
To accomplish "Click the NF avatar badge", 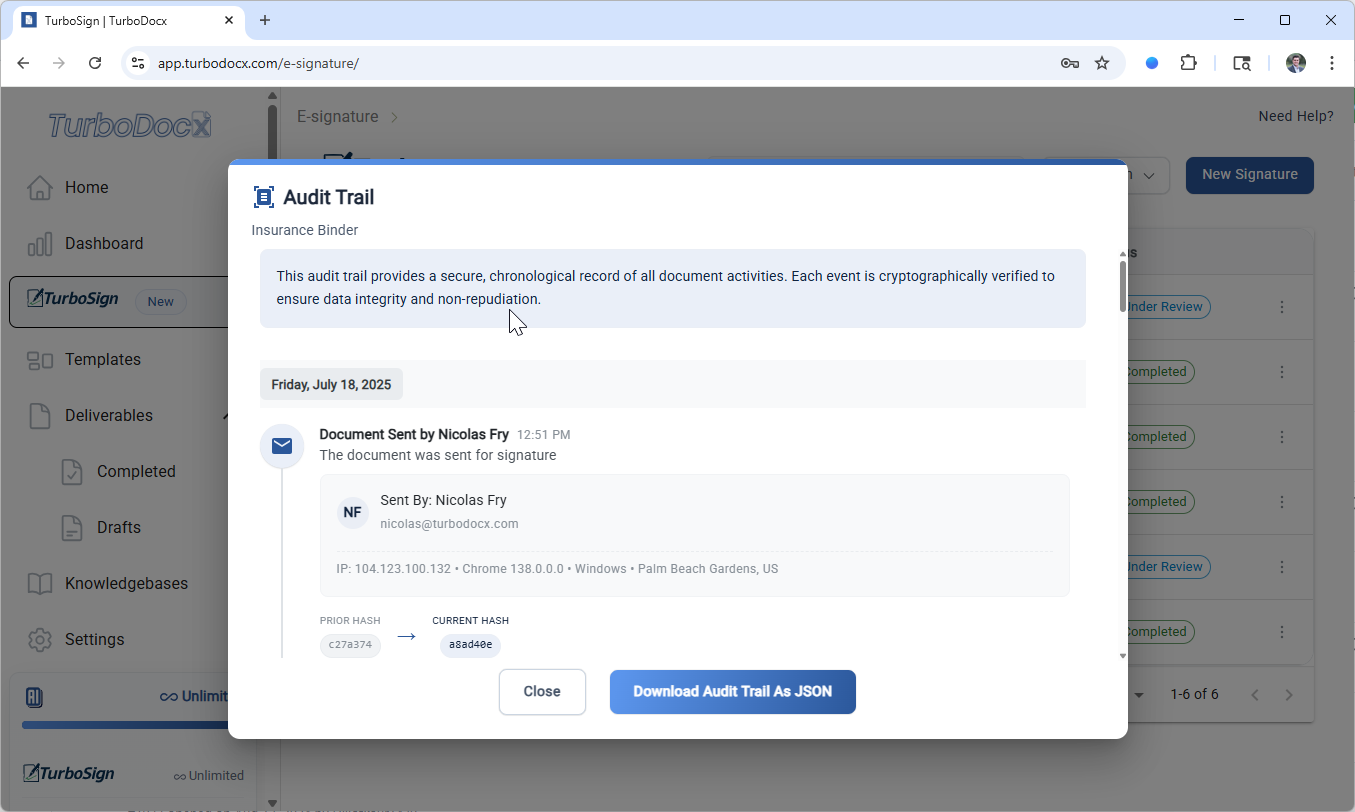I will point(352,512).
